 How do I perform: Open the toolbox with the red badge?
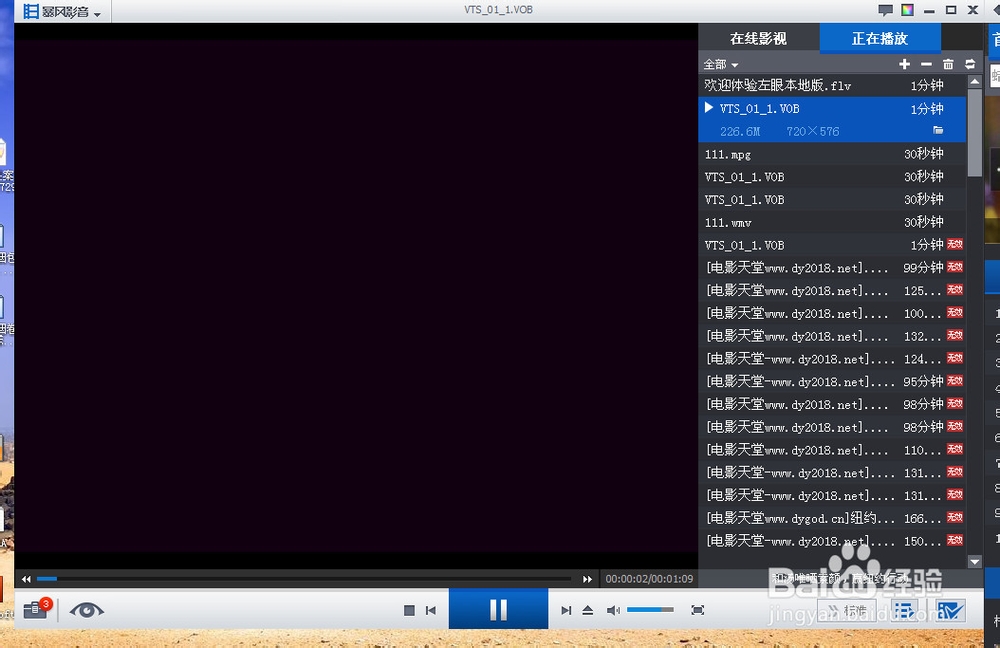click(x=36, y=609)
